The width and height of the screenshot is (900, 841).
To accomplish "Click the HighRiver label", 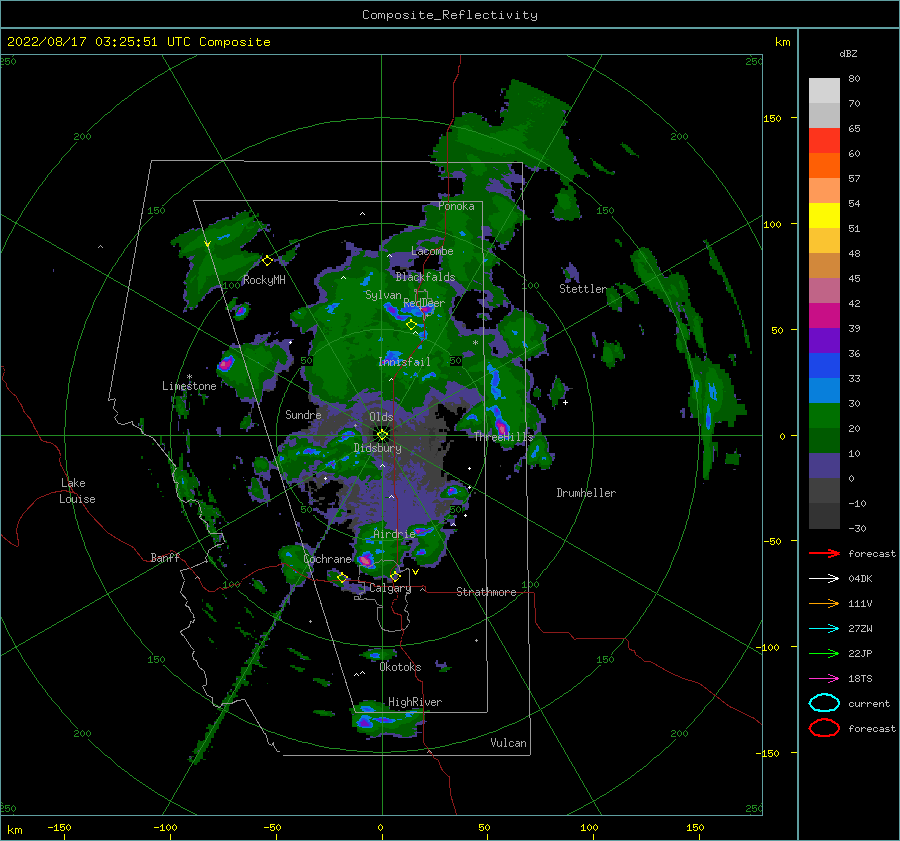I will (x=415, y=702).
